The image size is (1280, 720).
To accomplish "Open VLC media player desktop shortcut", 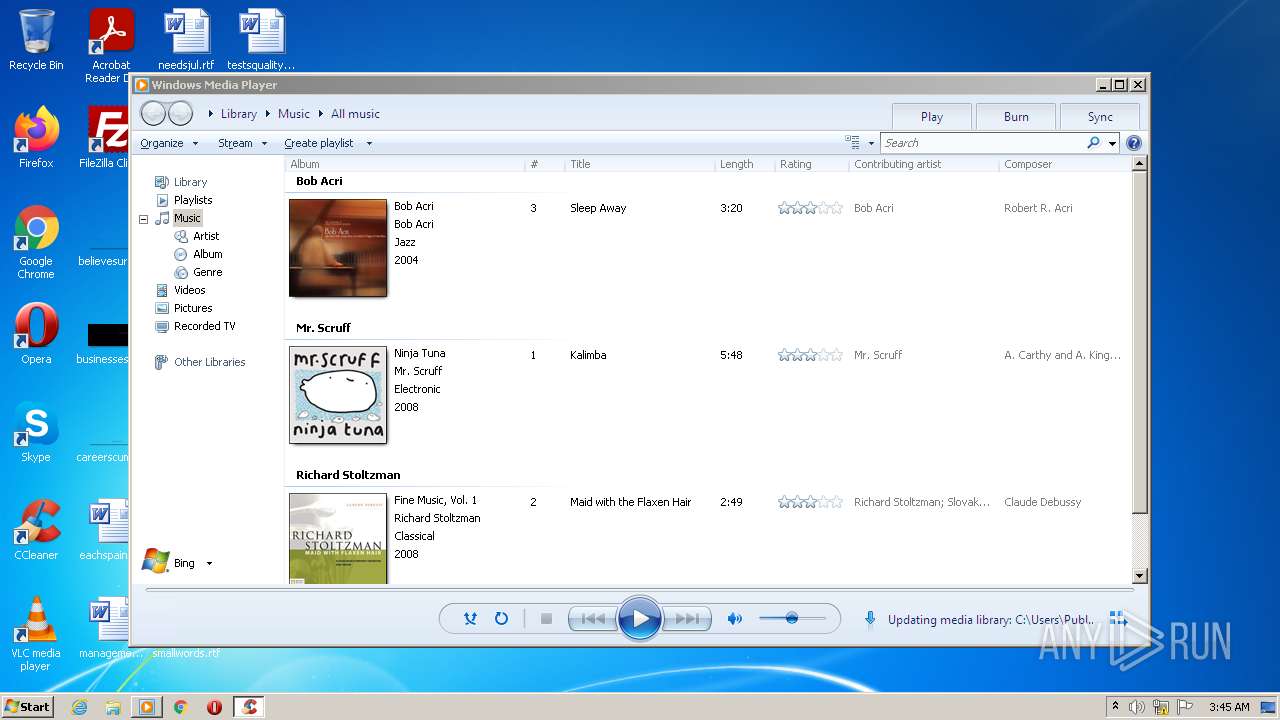I will [36, 634].
